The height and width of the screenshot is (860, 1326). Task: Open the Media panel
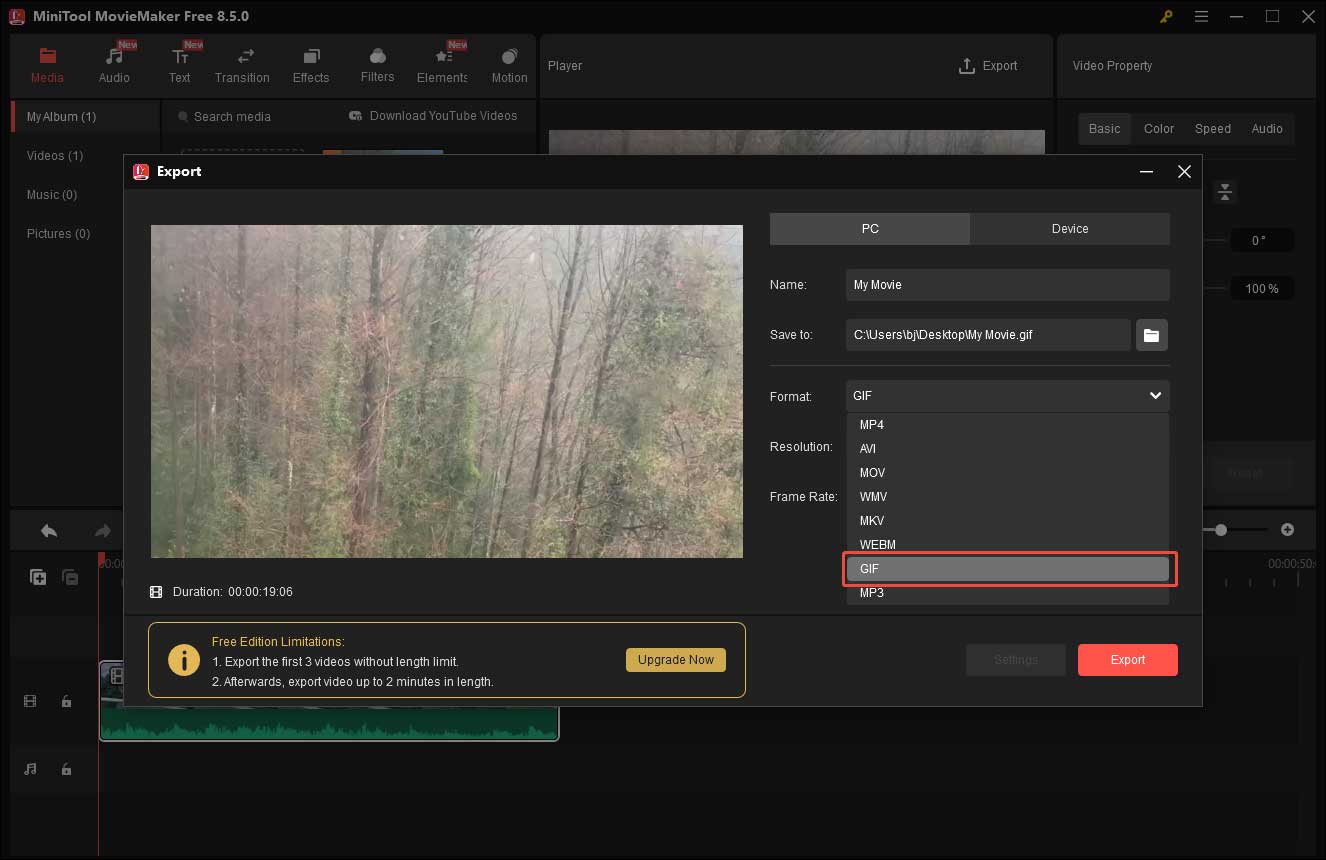pos(47,63)
